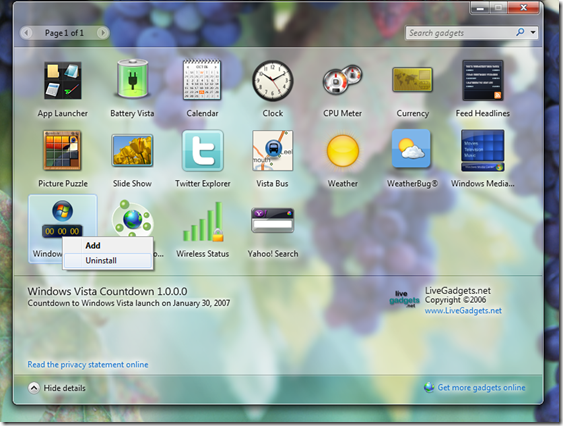Collapse details with the Hide details chevron
Screen dimensions: 563x426
[x=34, y=388]
